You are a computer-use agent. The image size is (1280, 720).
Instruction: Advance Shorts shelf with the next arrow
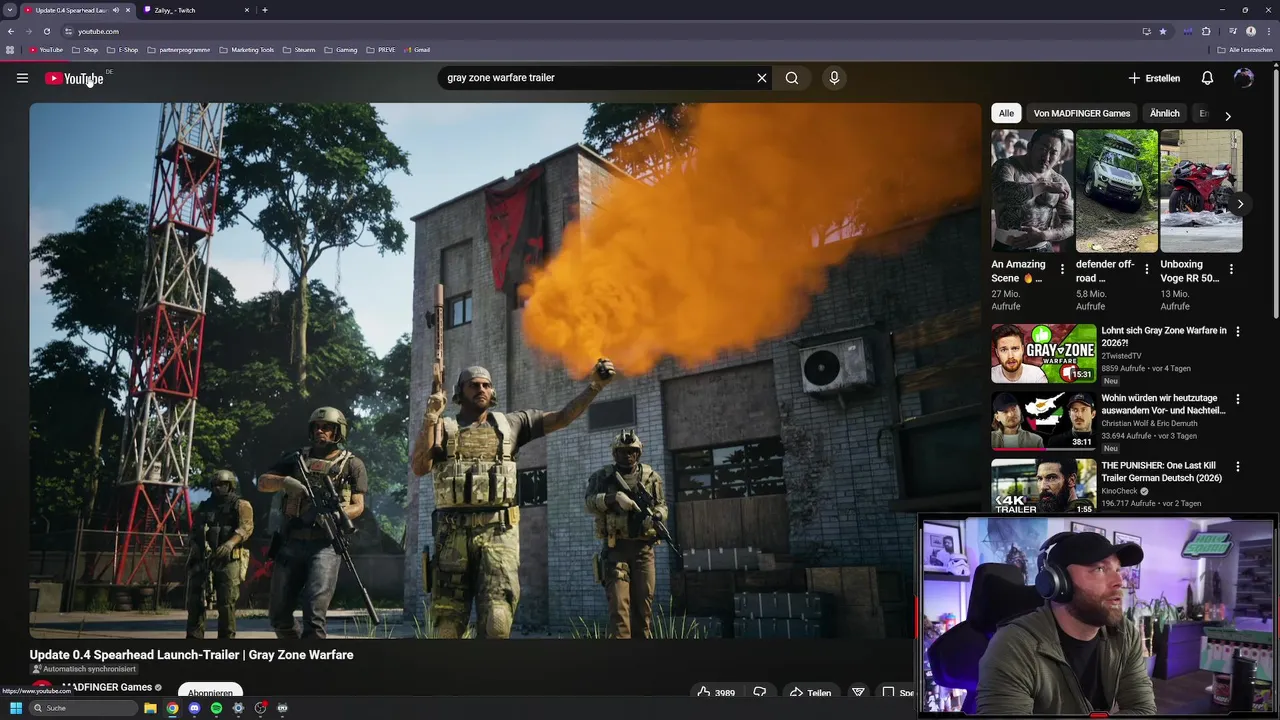tap(1240, 204)
